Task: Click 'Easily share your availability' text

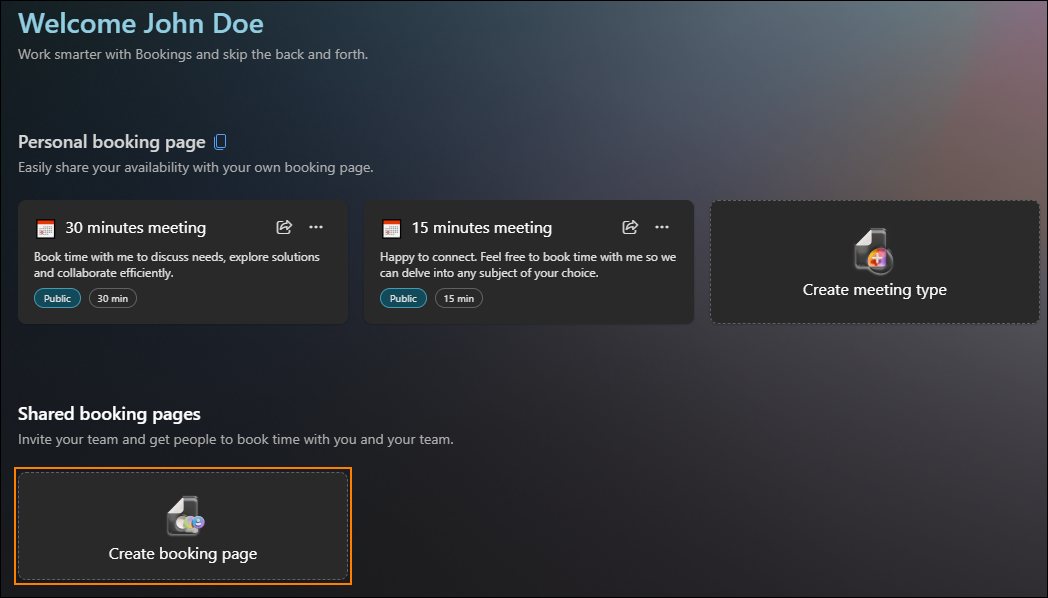Action: [196, 167]
